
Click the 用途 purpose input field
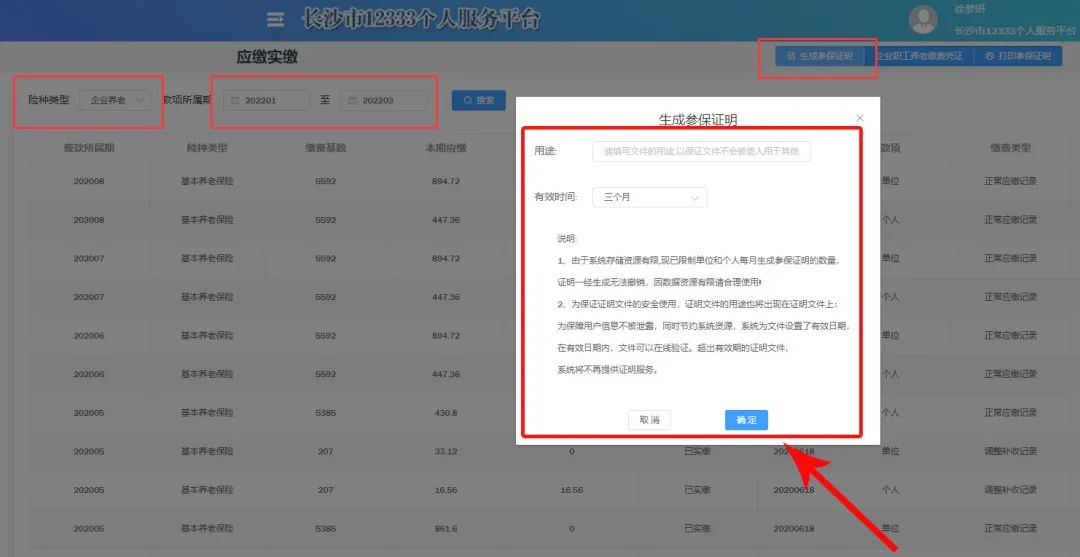click(x=700, y=151)
